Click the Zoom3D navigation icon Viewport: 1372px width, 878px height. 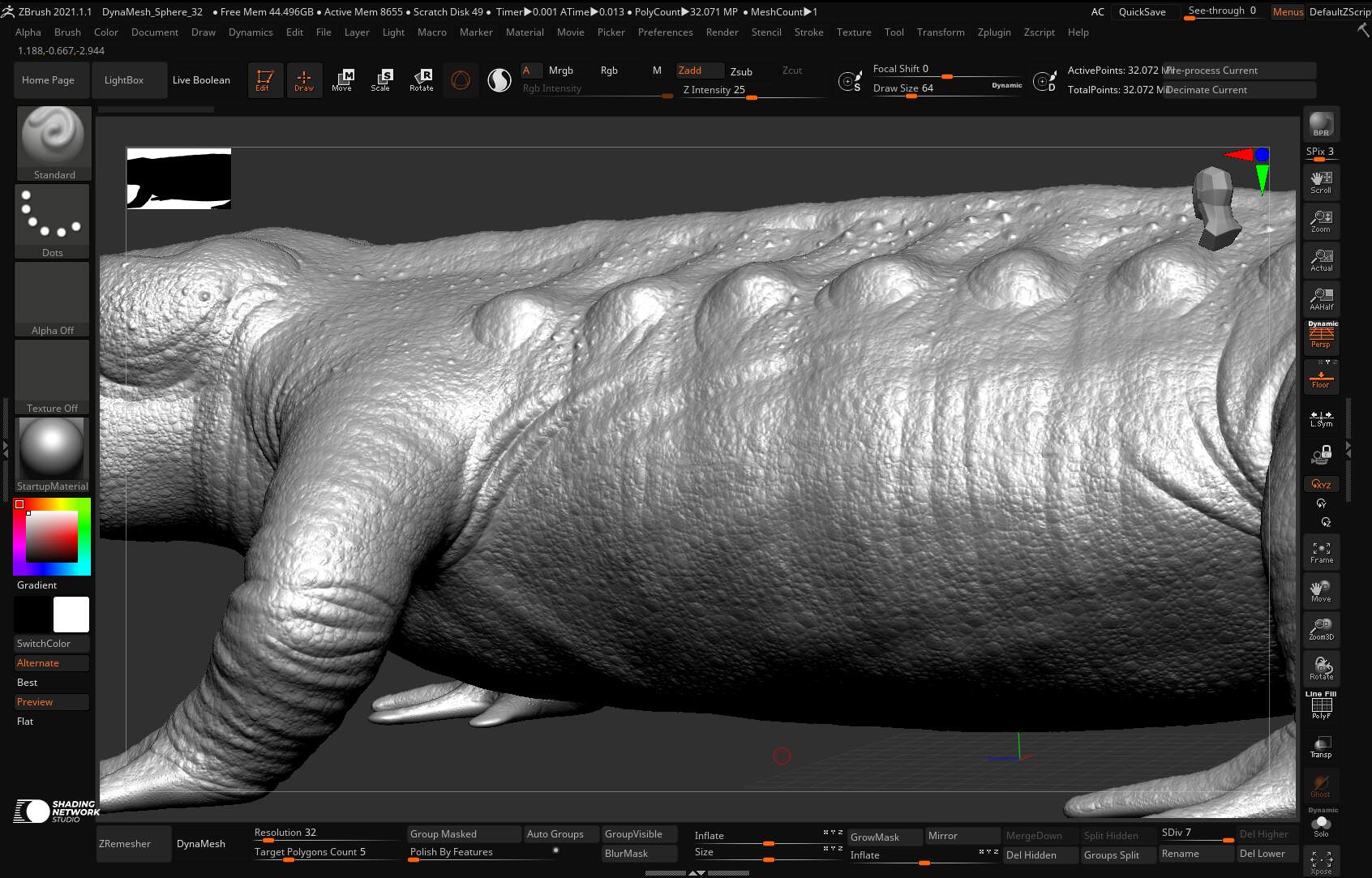(1321, 629)
